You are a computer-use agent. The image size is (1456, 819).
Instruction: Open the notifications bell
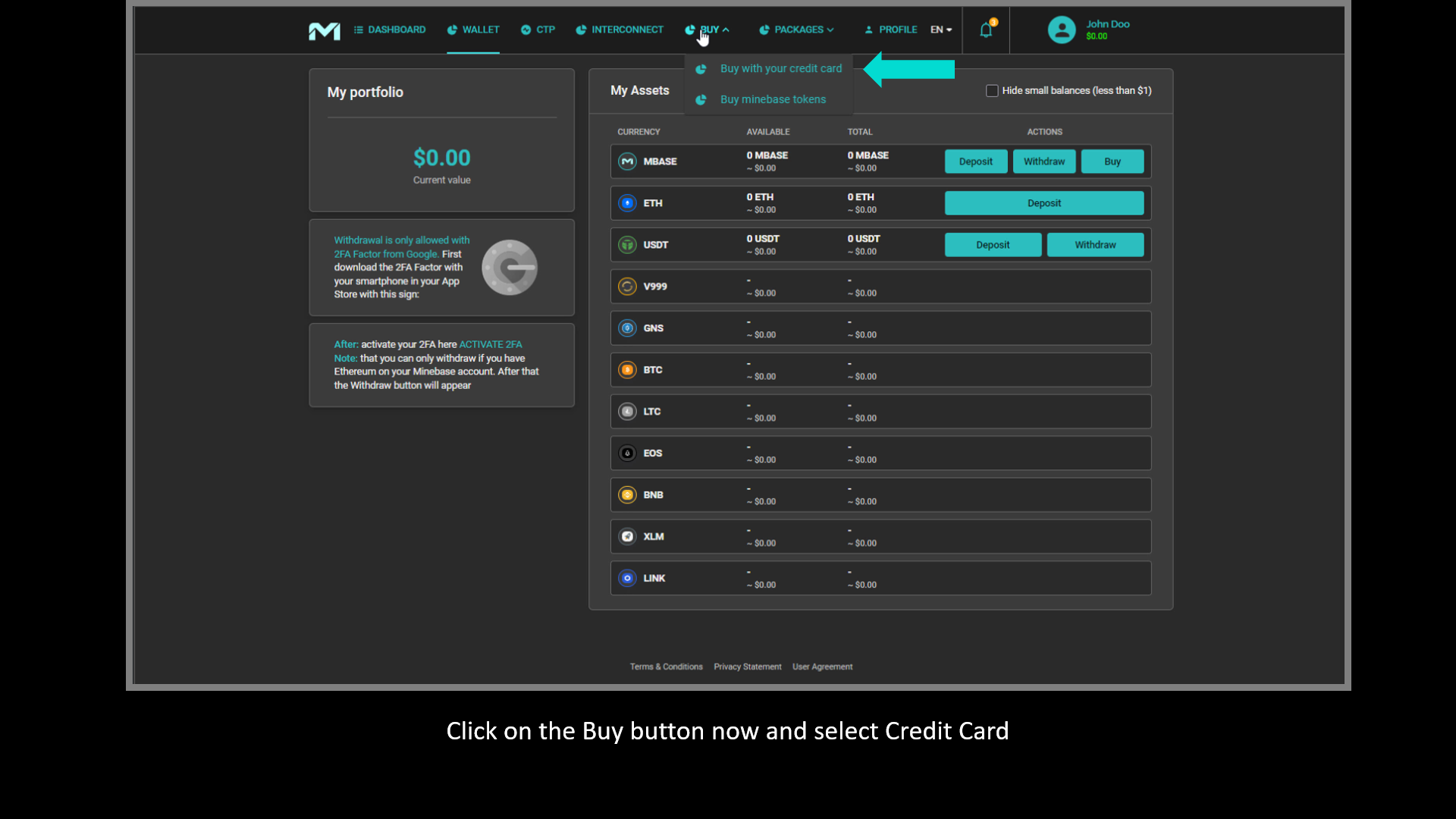[985, 30]
